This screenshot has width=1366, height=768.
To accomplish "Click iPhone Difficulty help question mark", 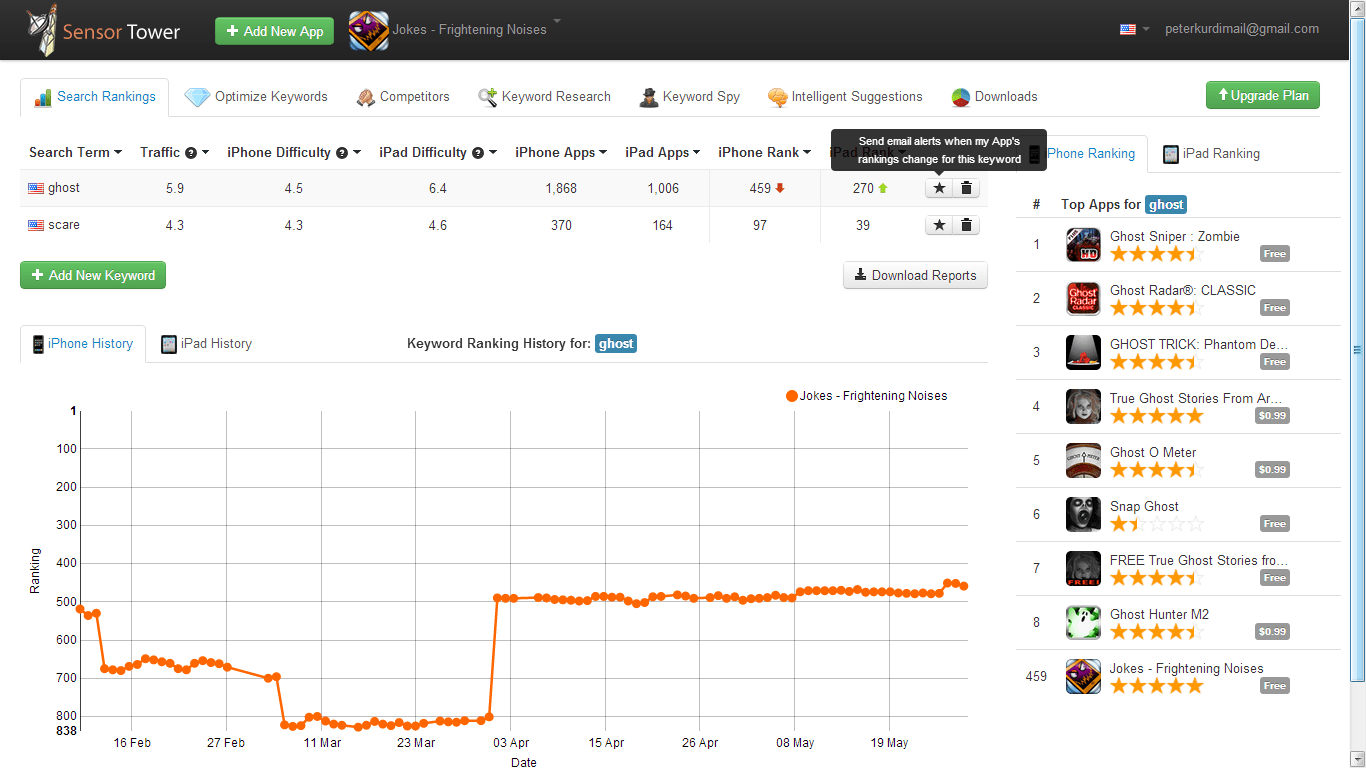I will pyautogui.click(x=341, y=153).
